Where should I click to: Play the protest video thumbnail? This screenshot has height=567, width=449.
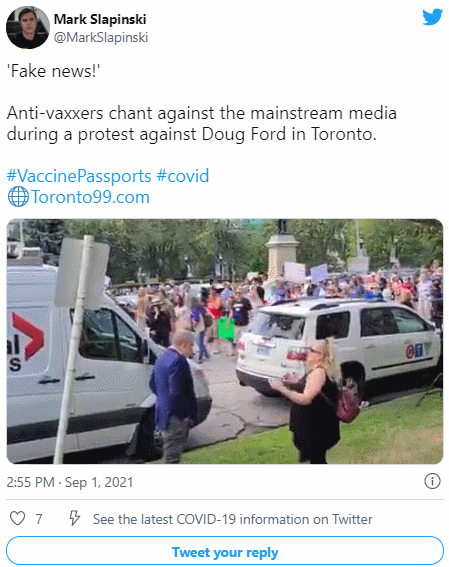[x=225, y=341]
